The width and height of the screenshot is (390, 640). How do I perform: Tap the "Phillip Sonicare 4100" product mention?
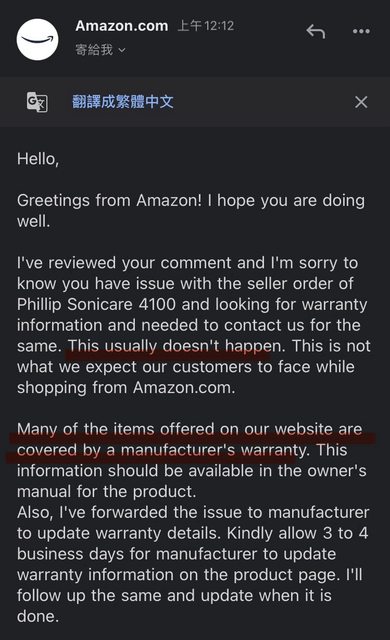coord(96,304)
